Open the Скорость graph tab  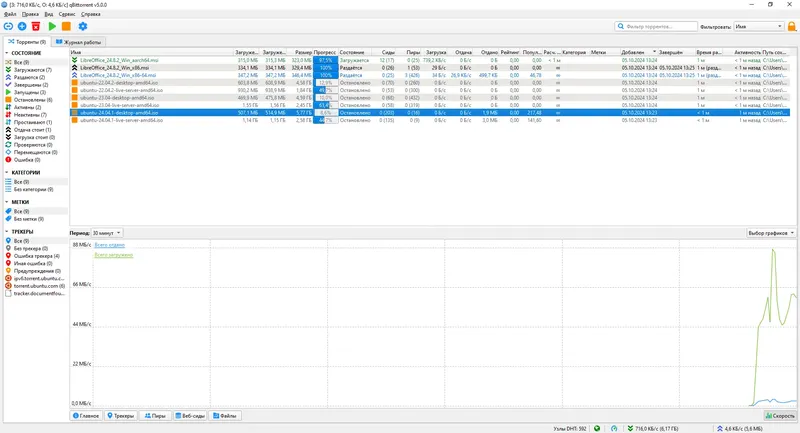point(780,416)
